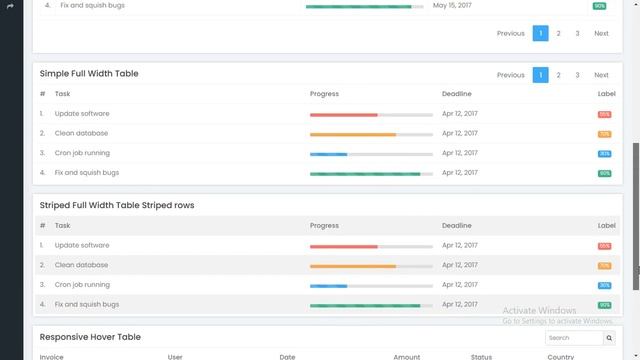Select page 1 in Simple Full Width Table pagination
Screen dimensions: 640x360
click(540, 75)
